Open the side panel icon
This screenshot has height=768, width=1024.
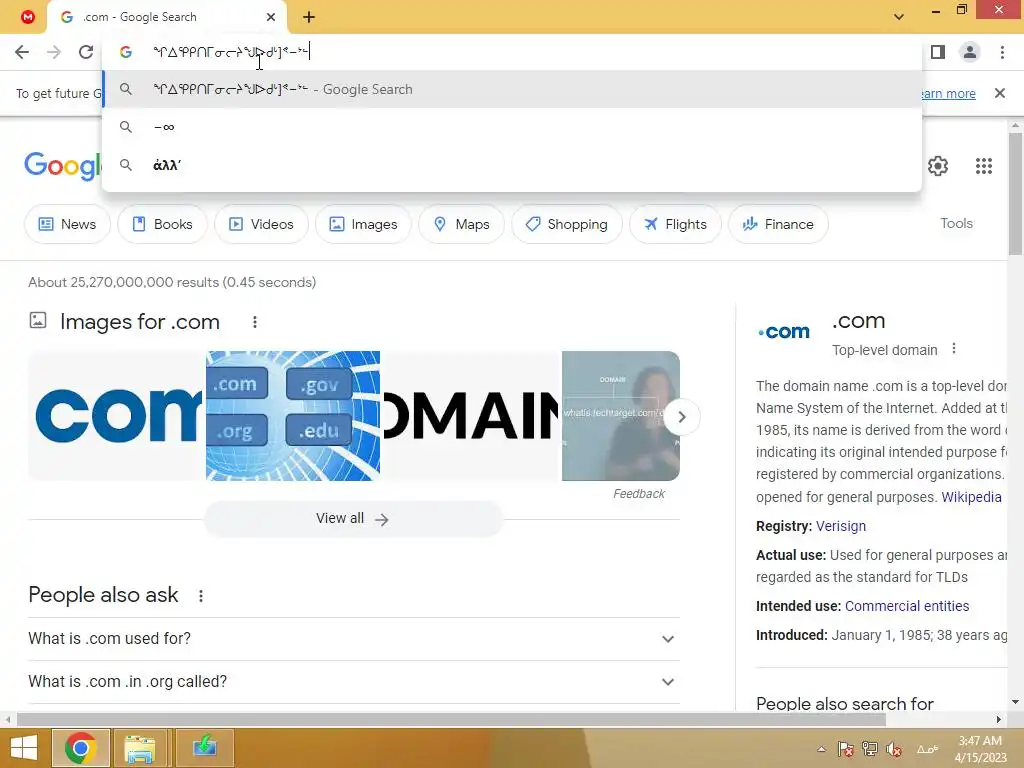coord(938,52)
